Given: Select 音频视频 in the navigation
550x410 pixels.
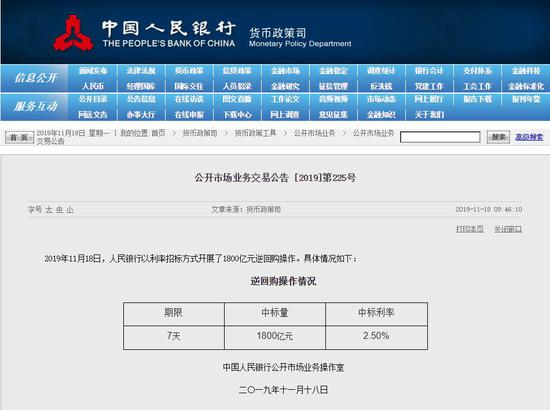Looking at the screenshot, I should tap(333, 99).
